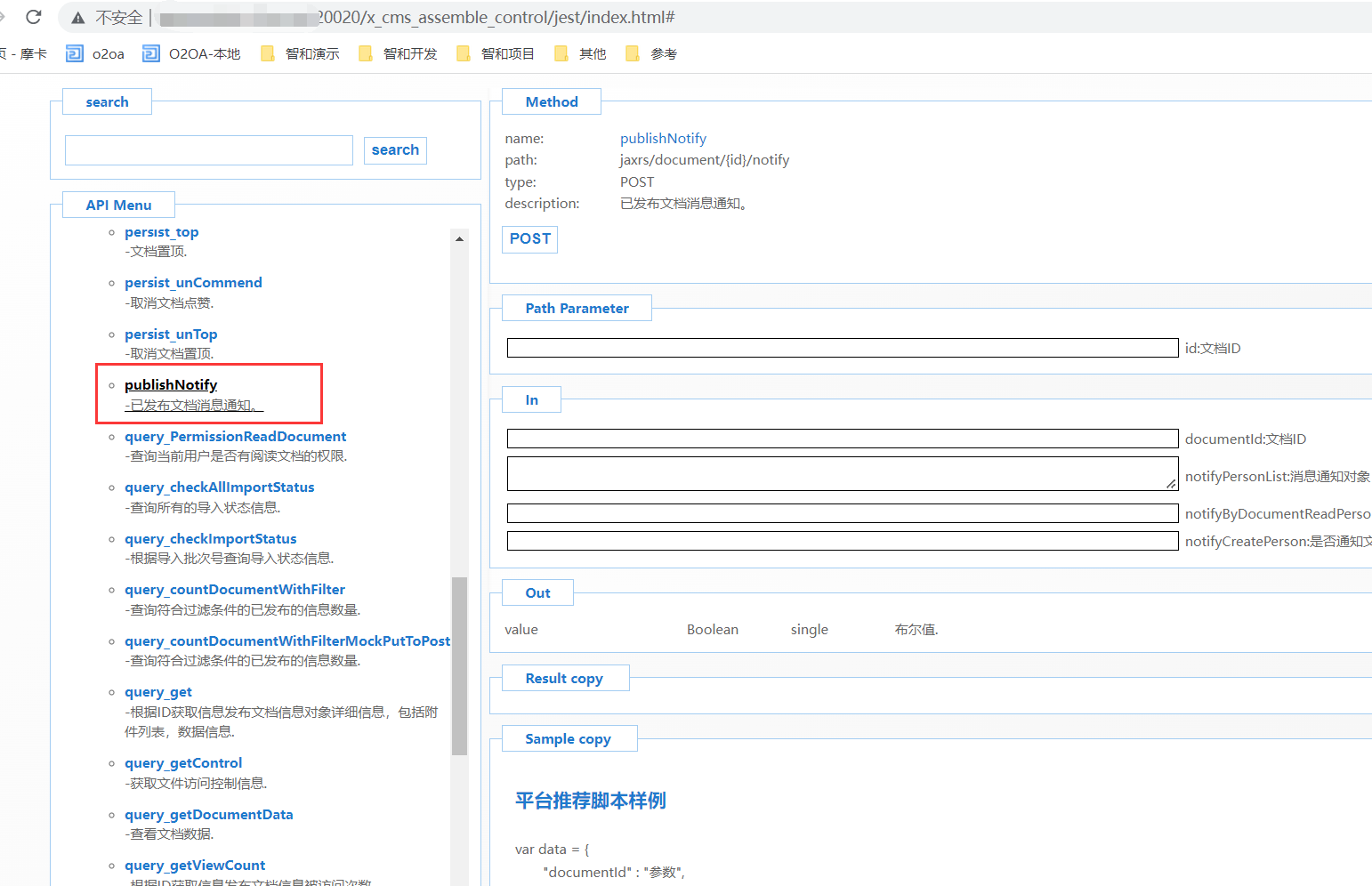Click the search button
The image size is (1372, 886).
tap(395, 150)
